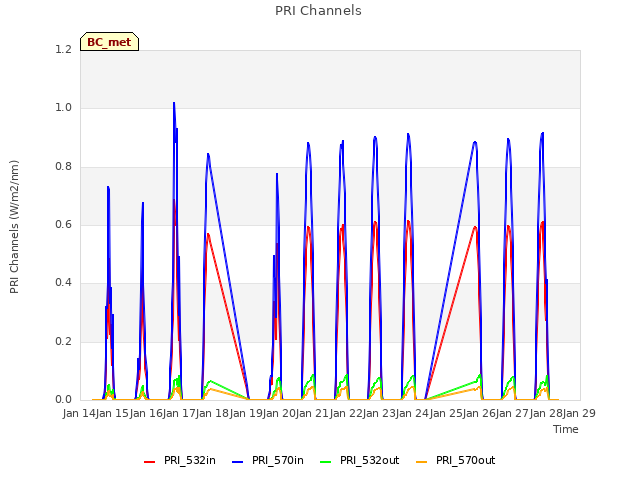Click the 0.6 y-axis tick label

(63, 224)
